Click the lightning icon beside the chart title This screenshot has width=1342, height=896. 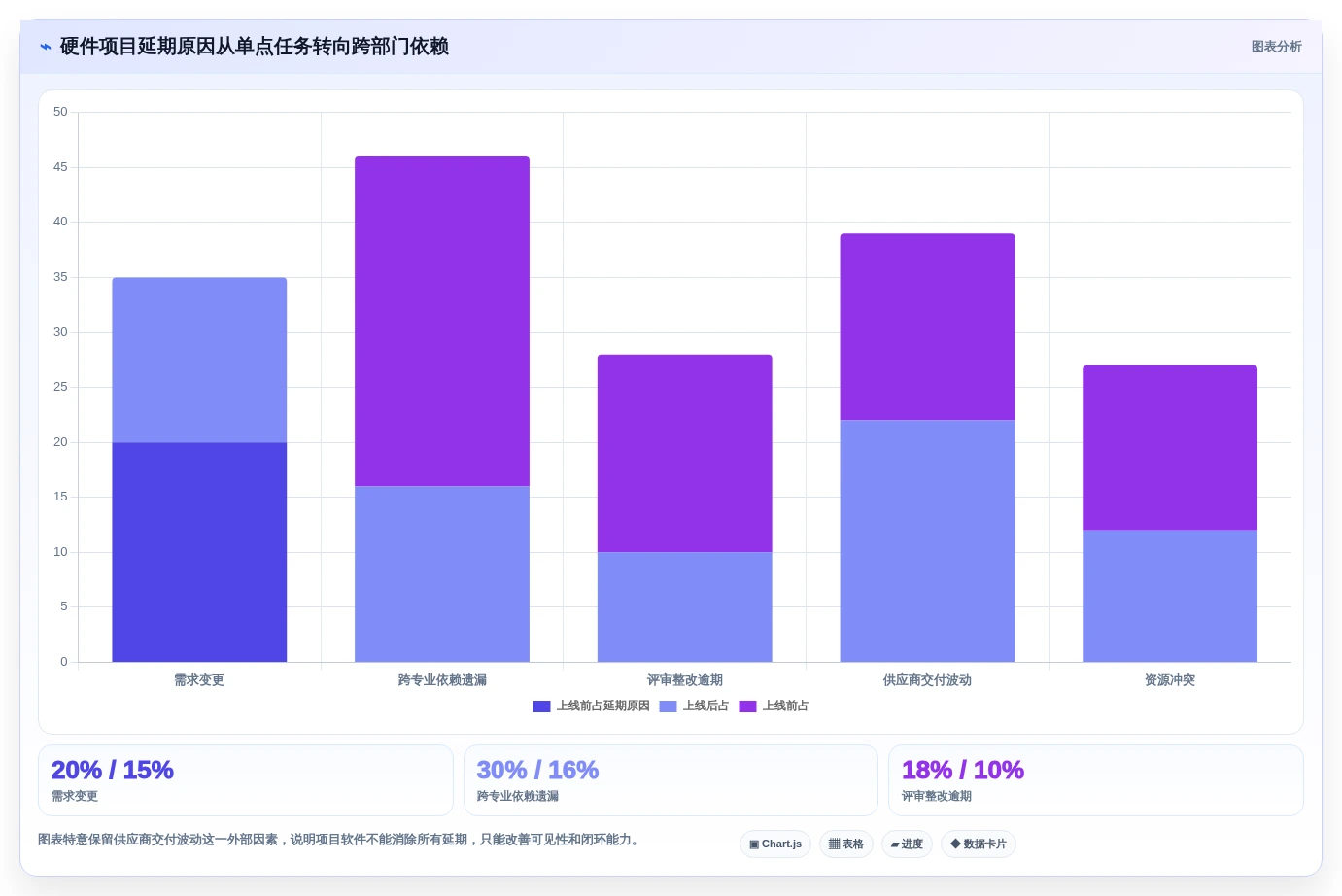pyautogui.click(x=46, y=47)
